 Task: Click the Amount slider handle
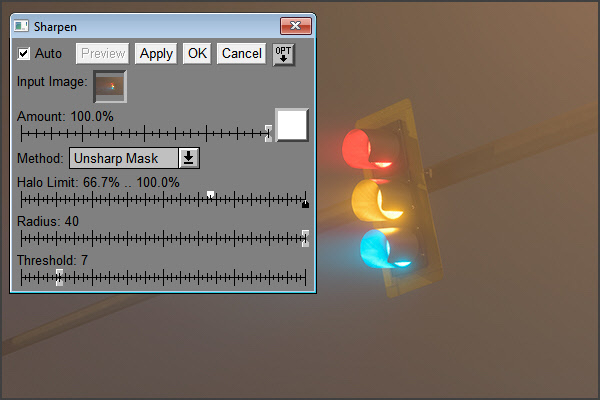[269, 133]
